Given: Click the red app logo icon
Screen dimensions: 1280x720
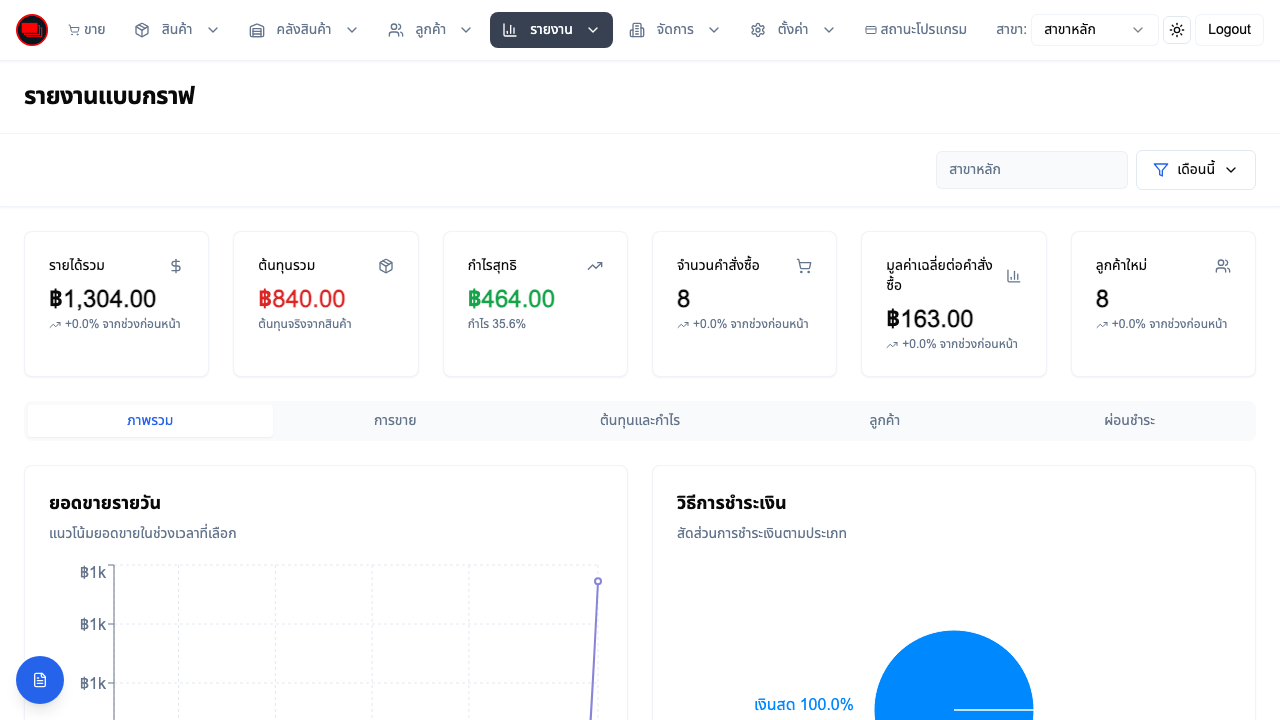Looking at the screenshot, I should [32, 30].
